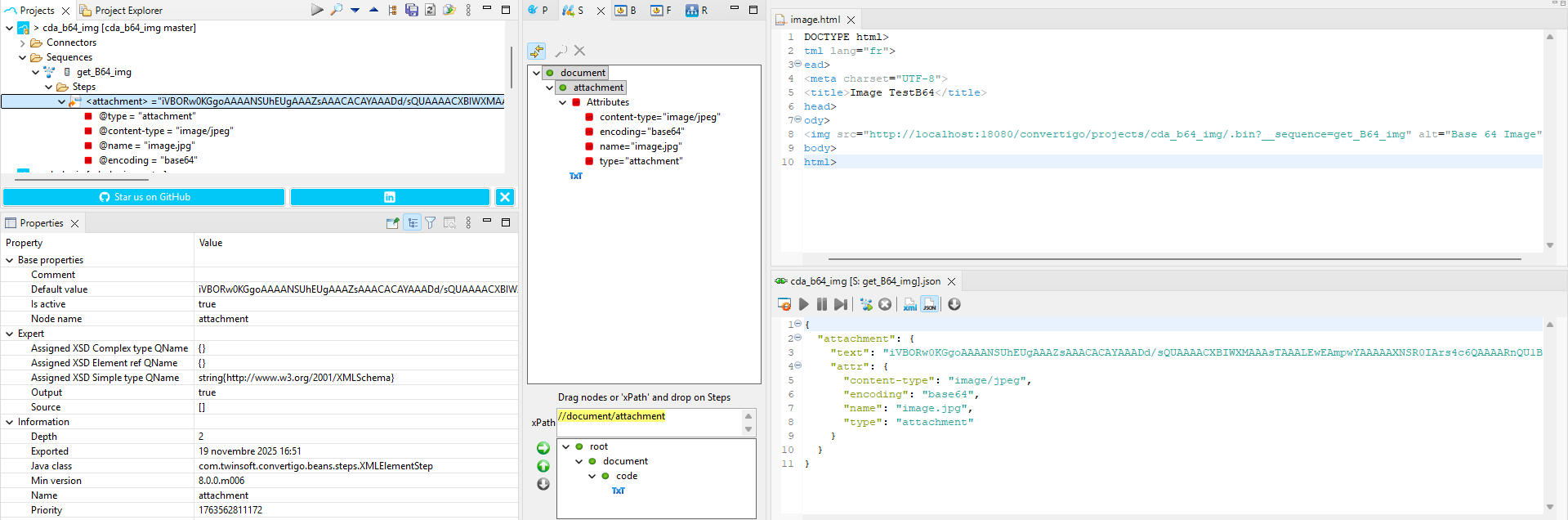The image size is (1568, 520).
Task: Click the LinkedIn icon button
Action: pyautogui.click(x=390, y=197)
